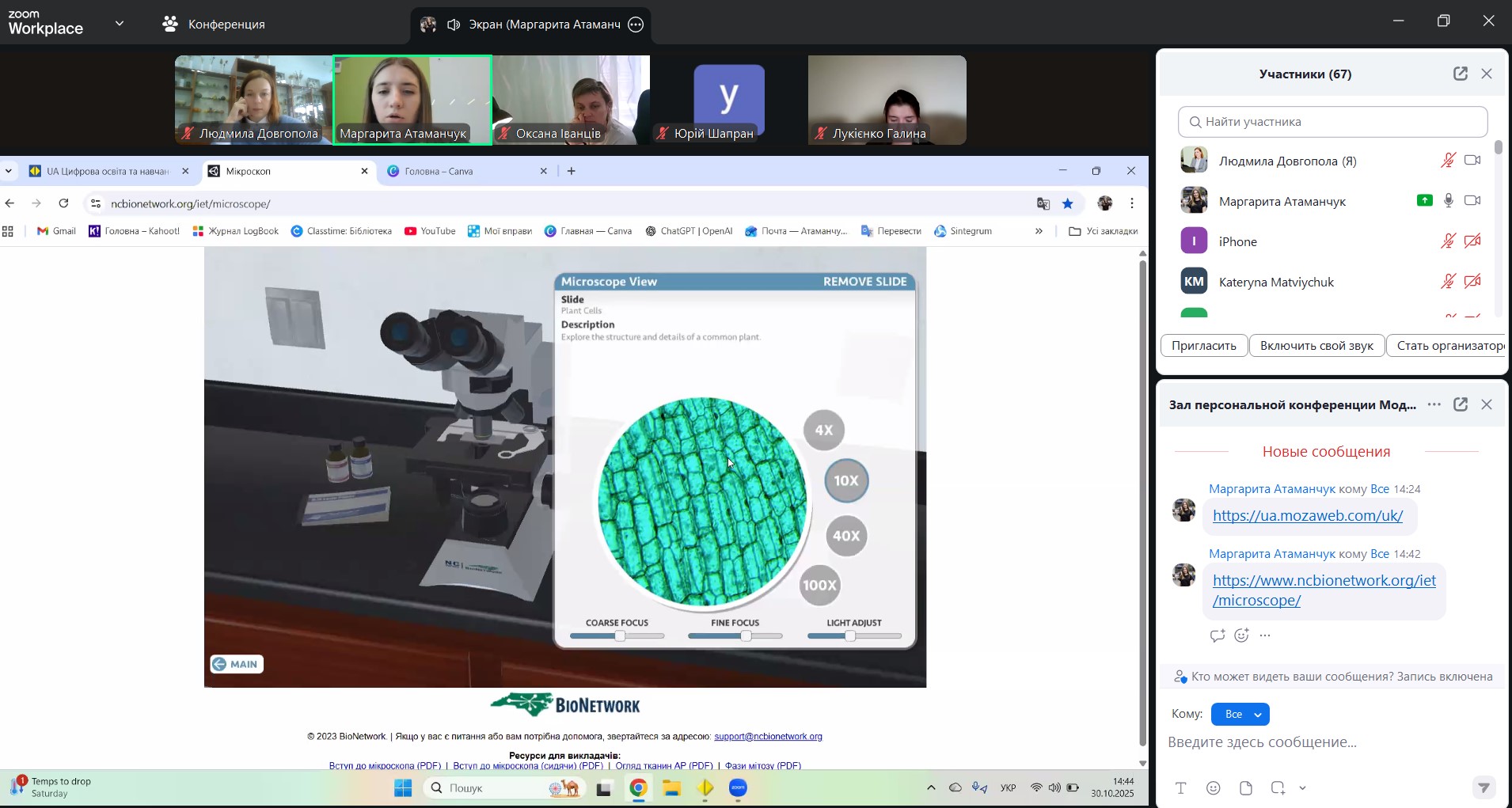The width and height of the screenshot is (1512, 808).
Task: Switch to 4X magnification
Action: tap(823, 430)
